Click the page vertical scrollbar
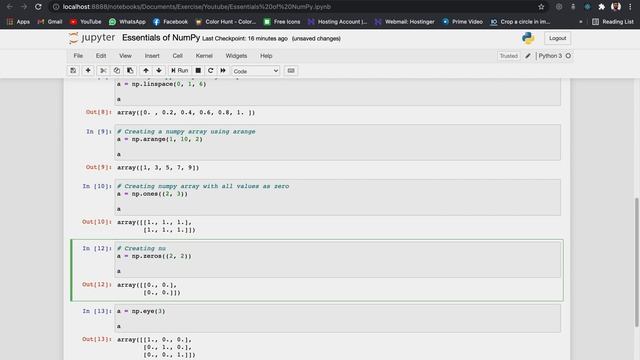640x360 pixels. (x=637, y=261)
